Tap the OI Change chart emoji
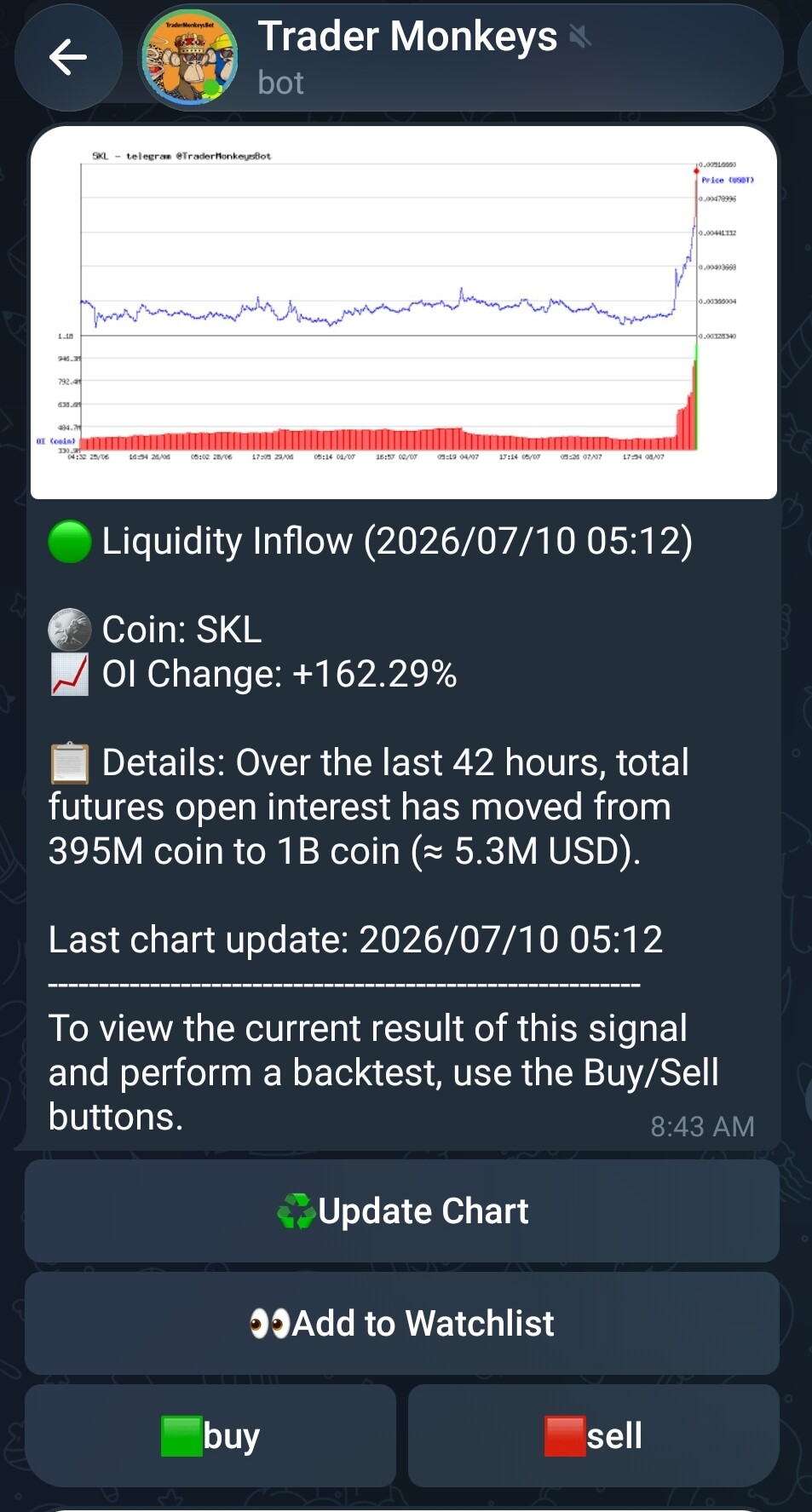812x1512 pixels. [x=70, y=675]
